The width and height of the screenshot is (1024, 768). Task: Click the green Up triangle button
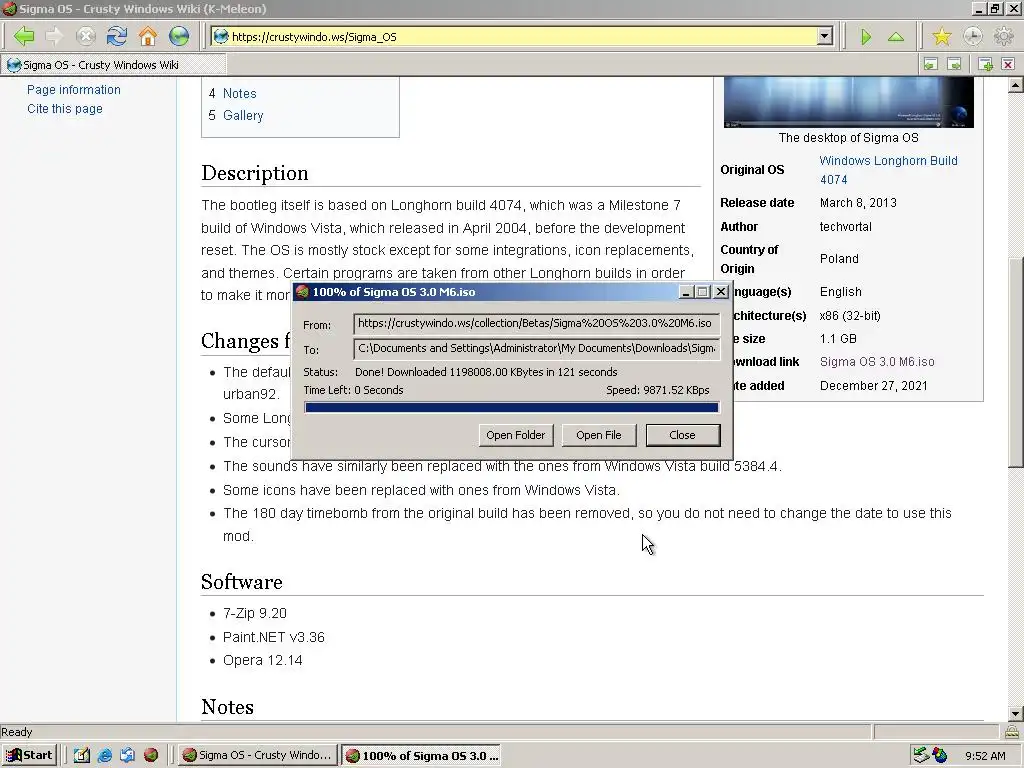tap(896, 37)
